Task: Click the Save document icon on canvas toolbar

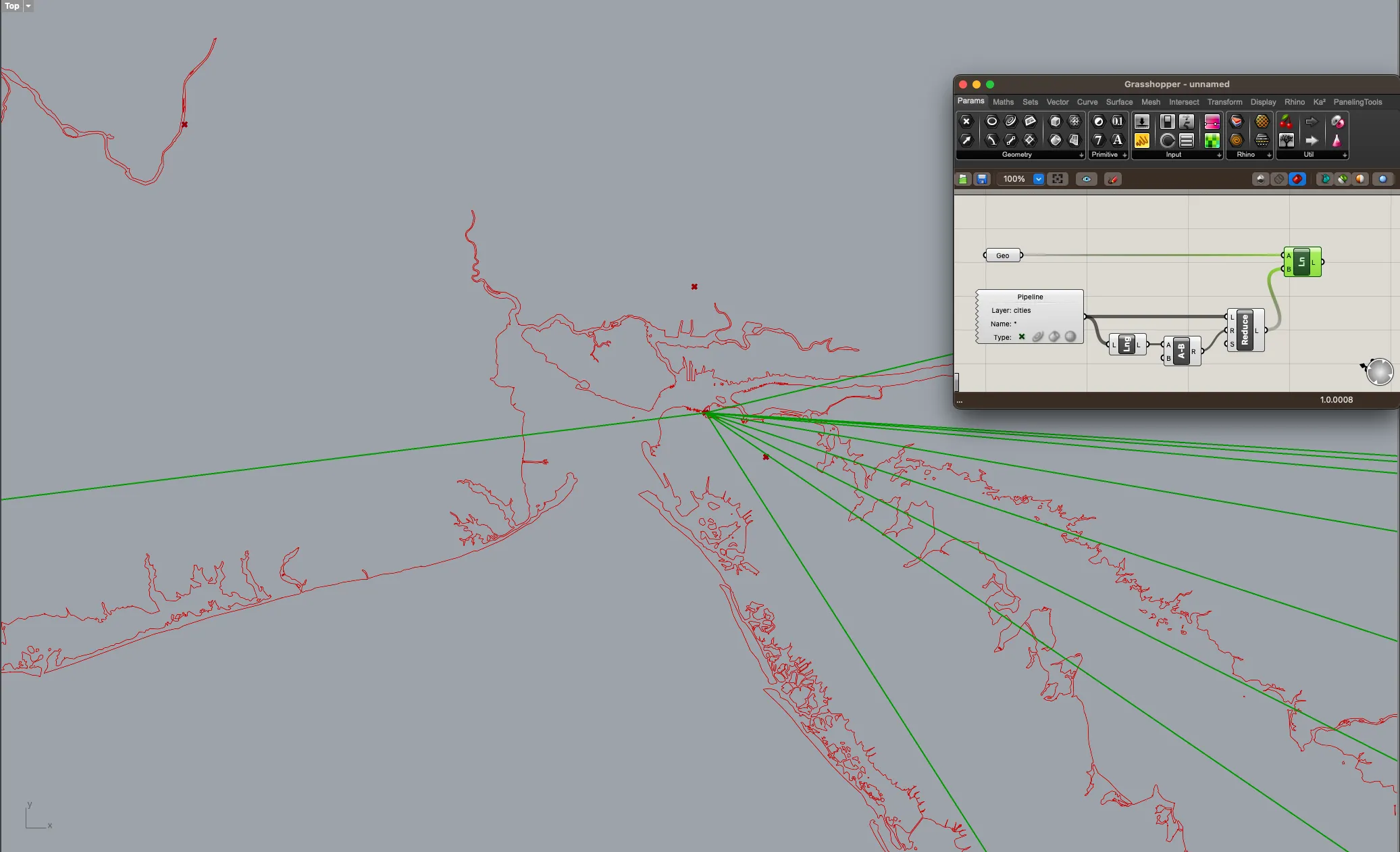Action: [x=982, y=179]
